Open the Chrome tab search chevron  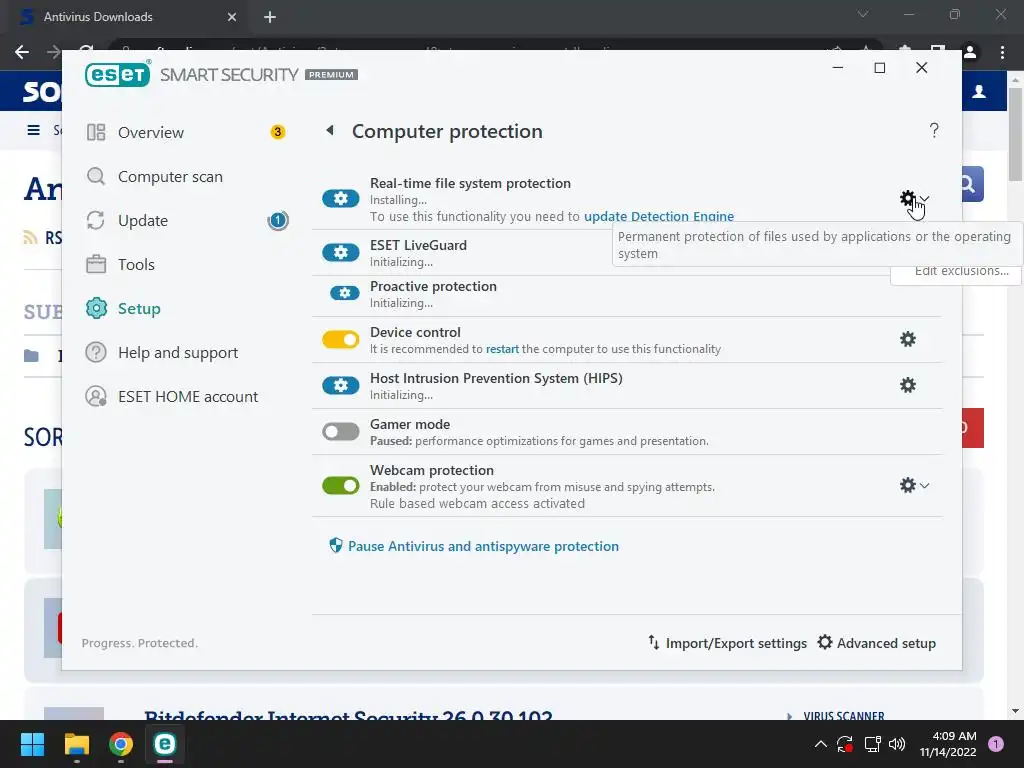click(863, 14)
